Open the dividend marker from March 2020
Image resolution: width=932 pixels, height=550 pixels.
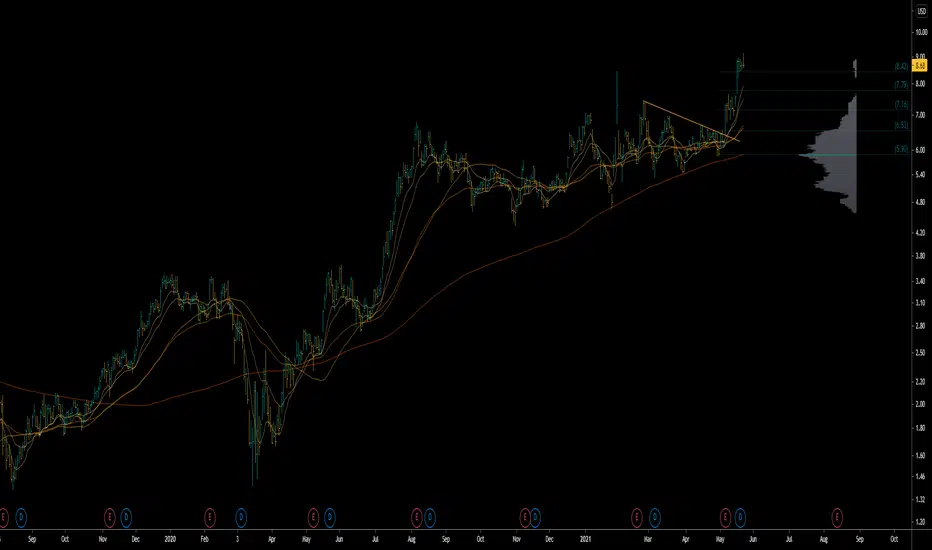(x=241, y=518)
